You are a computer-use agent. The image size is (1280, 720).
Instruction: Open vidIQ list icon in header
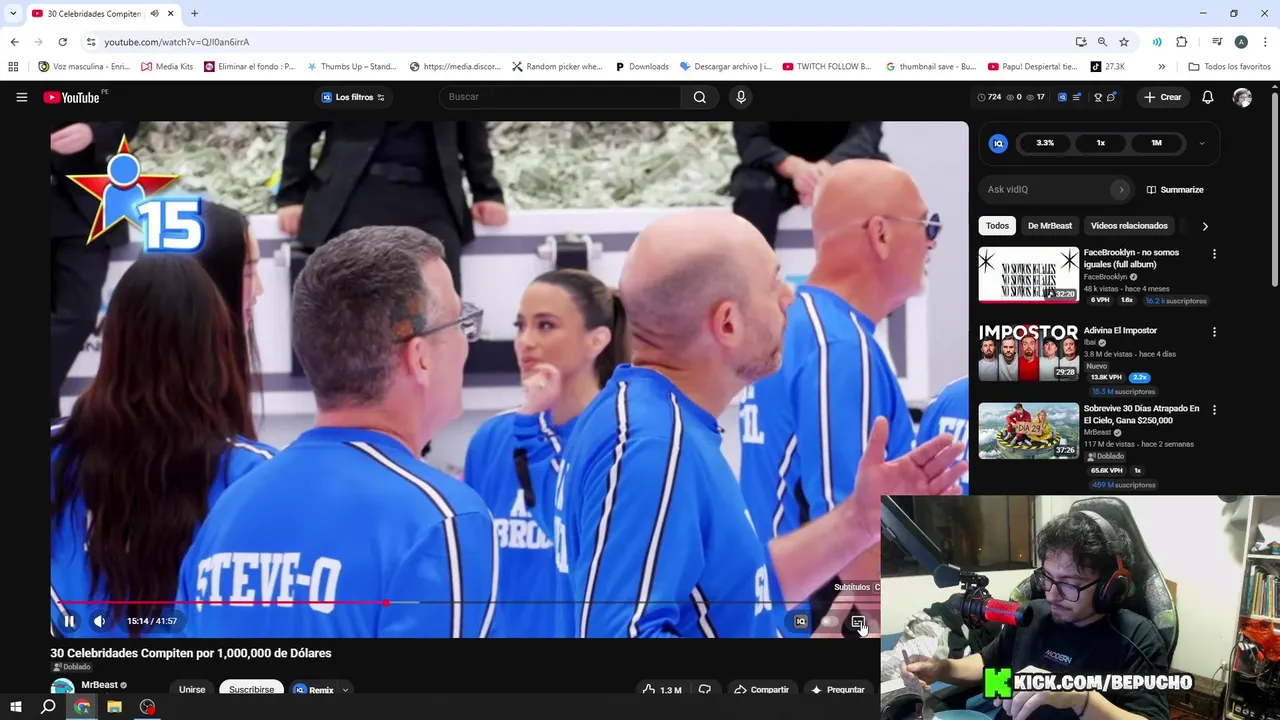pos(1076,97)
